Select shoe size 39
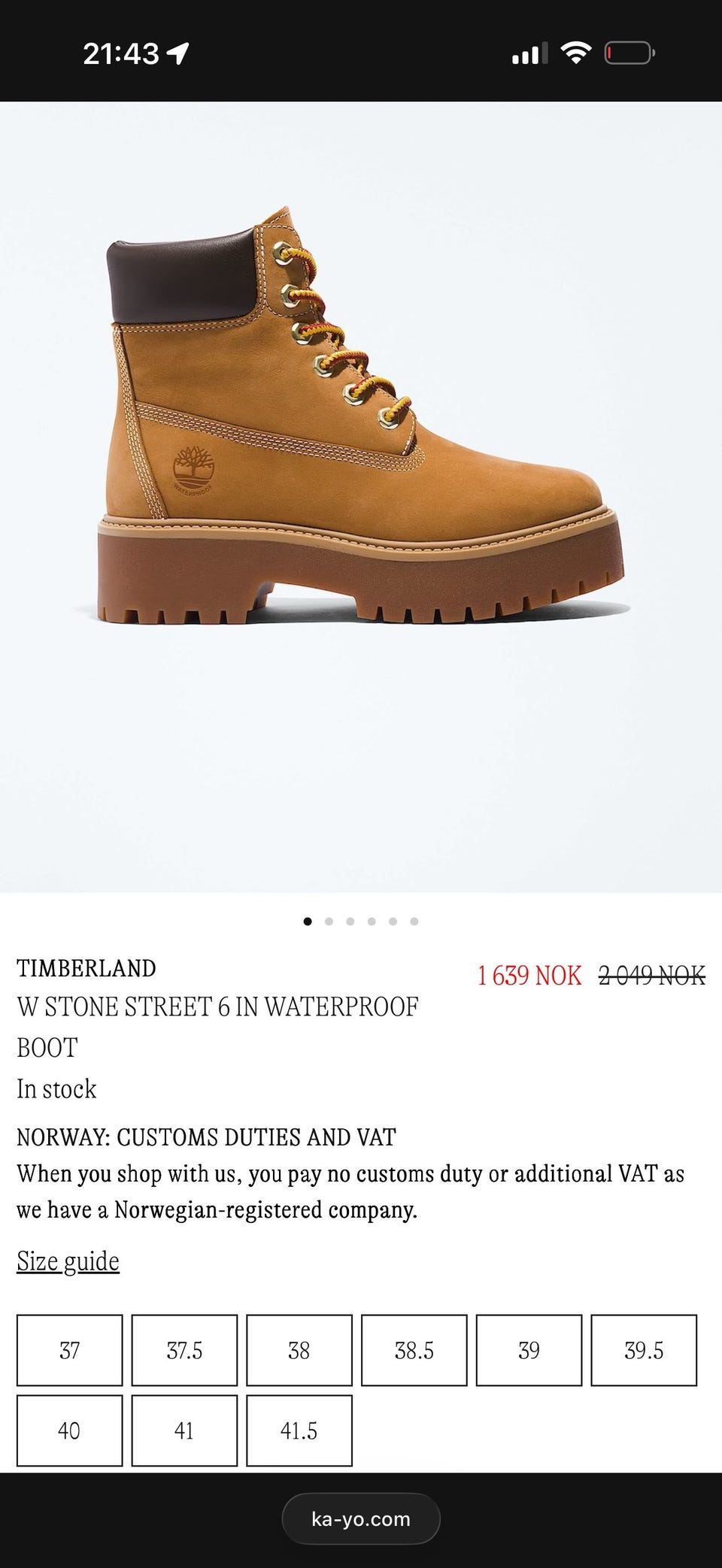The image size is (722, 1568). tap(529, 1350)
